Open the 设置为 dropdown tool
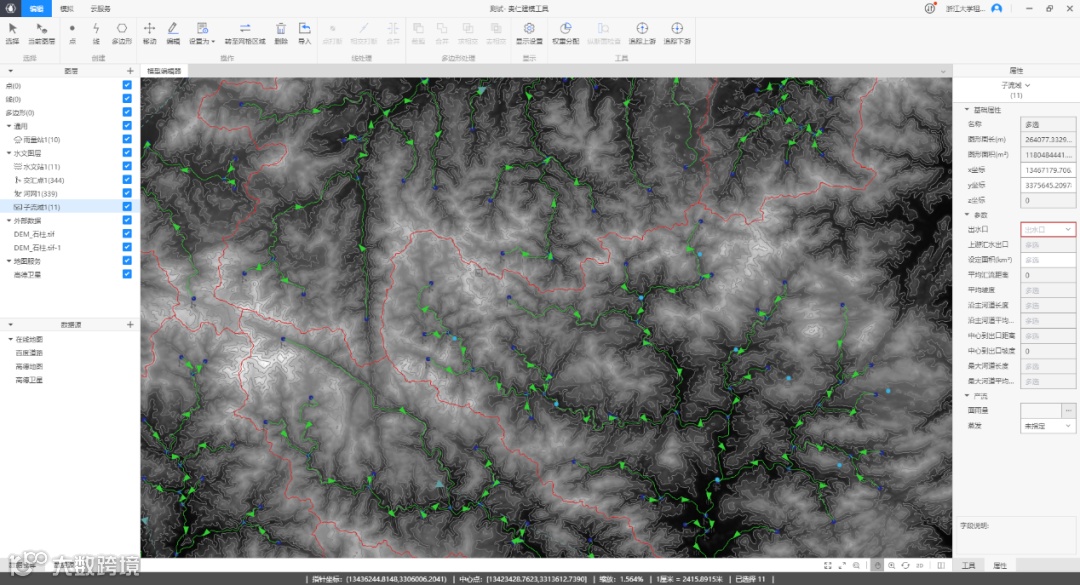The height and width of the screenshot is (585, 1080). (202, 32)
